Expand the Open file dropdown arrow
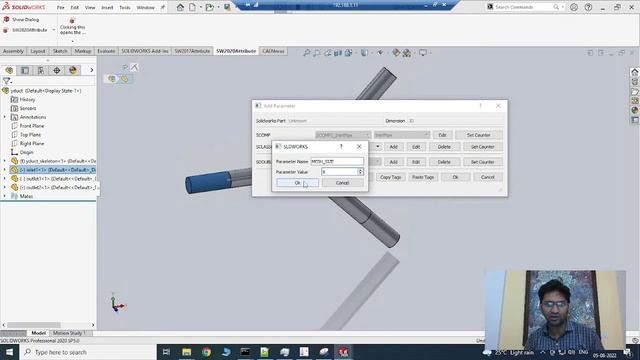 [x=218, y=7]
